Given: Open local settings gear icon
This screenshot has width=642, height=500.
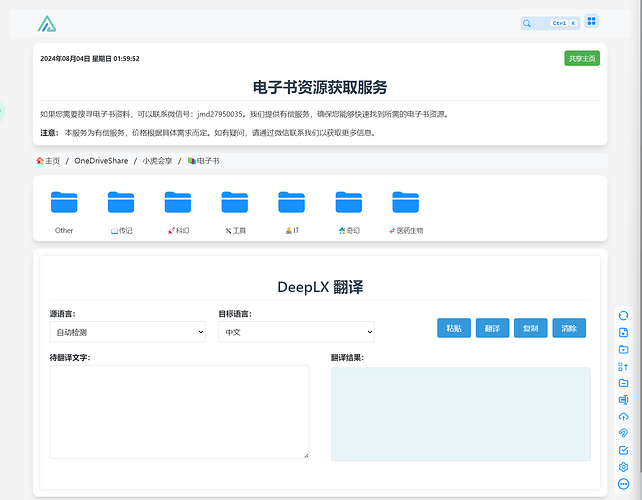Looking at the screenshot, I should [623, 467].
